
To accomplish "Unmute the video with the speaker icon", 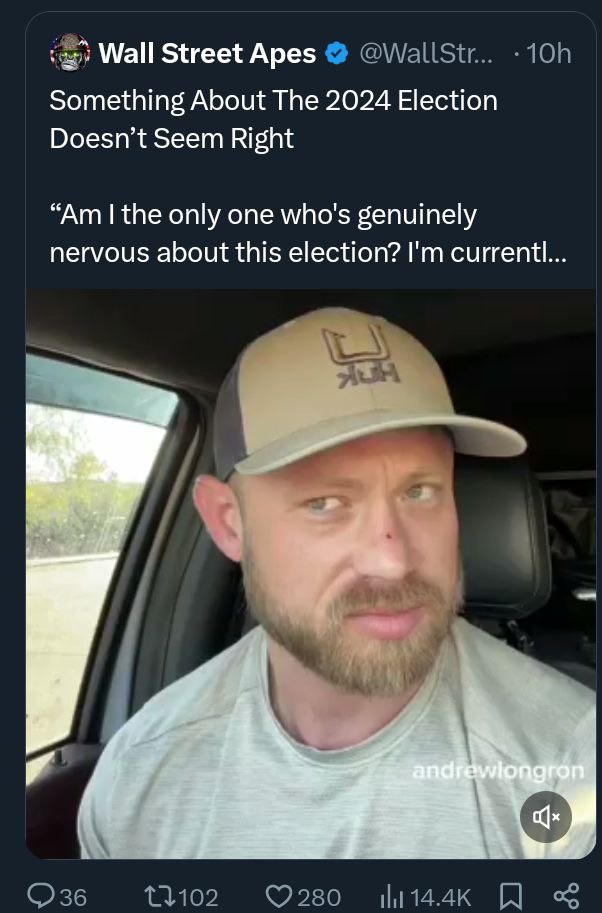I will [x=546, y=817].
